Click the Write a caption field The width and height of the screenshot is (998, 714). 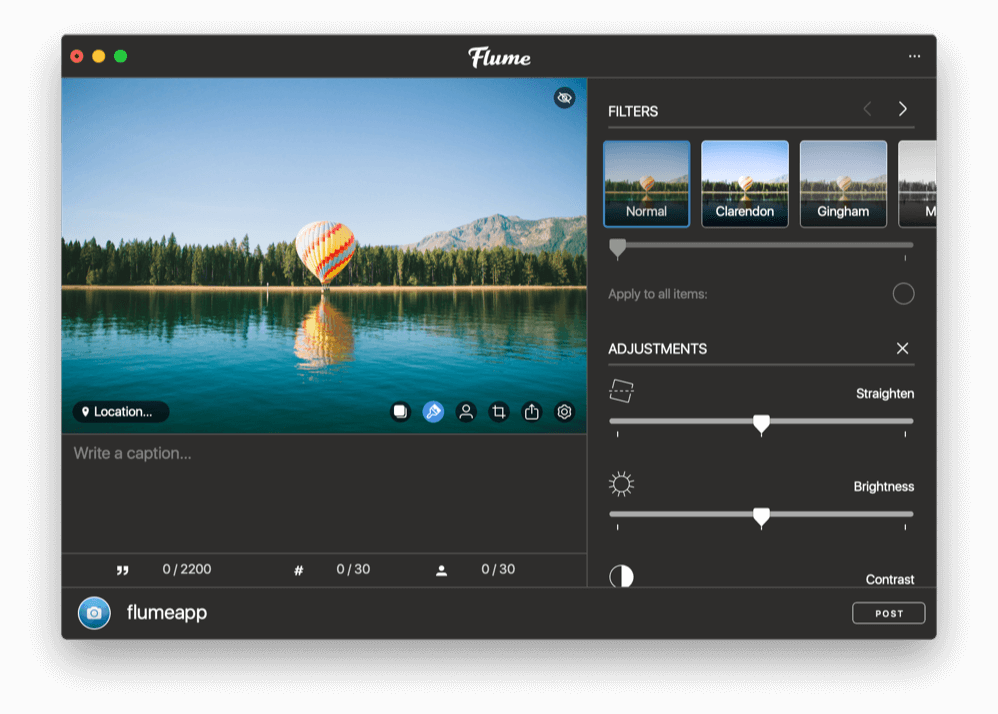(x=324, y=493)
